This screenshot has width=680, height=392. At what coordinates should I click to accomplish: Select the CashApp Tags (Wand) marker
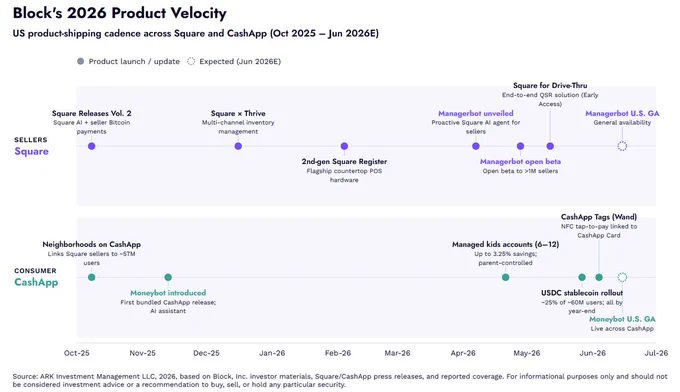tap(599, 277)
